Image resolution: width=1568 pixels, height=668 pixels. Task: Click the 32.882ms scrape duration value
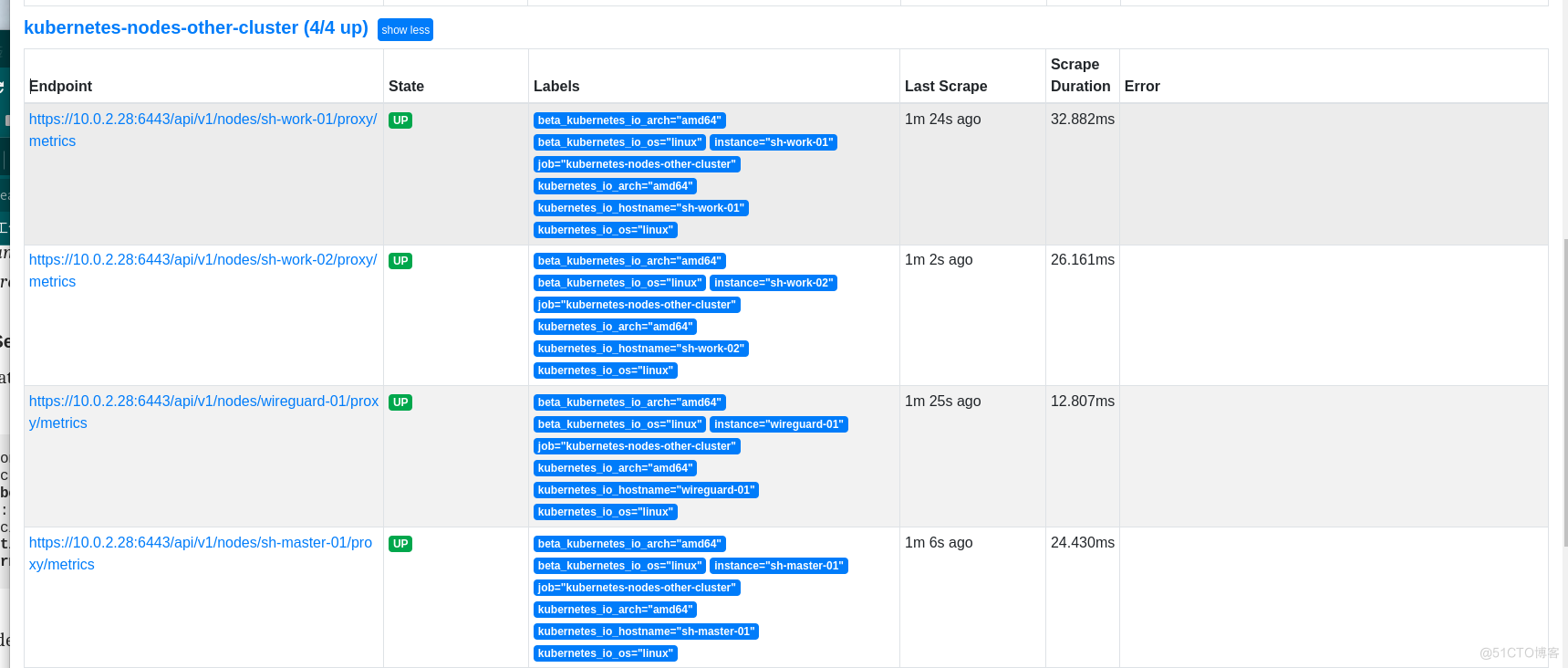[x=1083, y=120]
